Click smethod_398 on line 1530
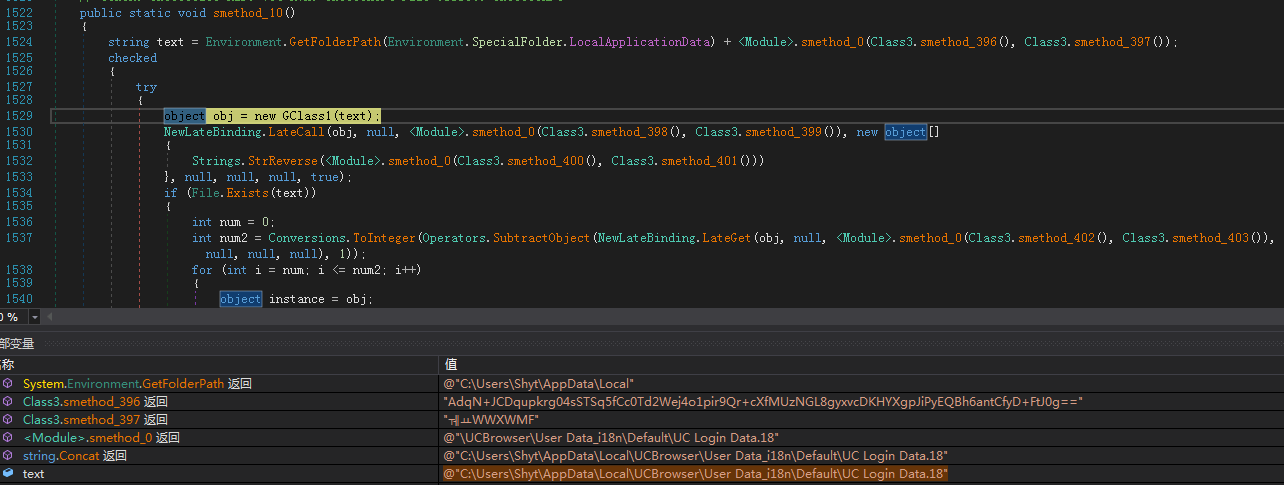This screenshot has width=1284, height=485. (x=629, y=132)
